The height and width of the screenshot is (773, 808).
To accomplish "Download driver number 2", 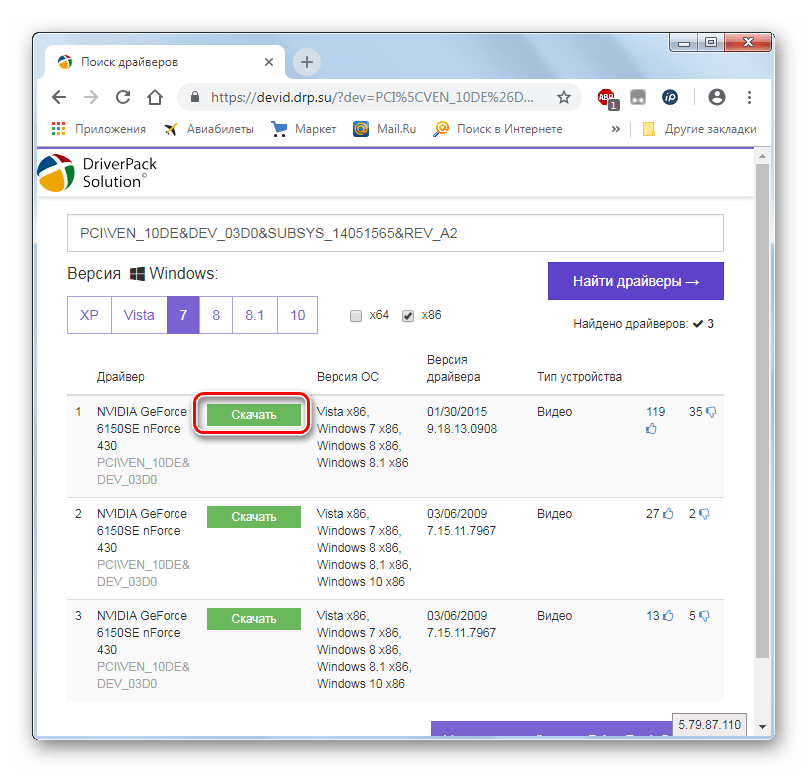I will (254, 517).
